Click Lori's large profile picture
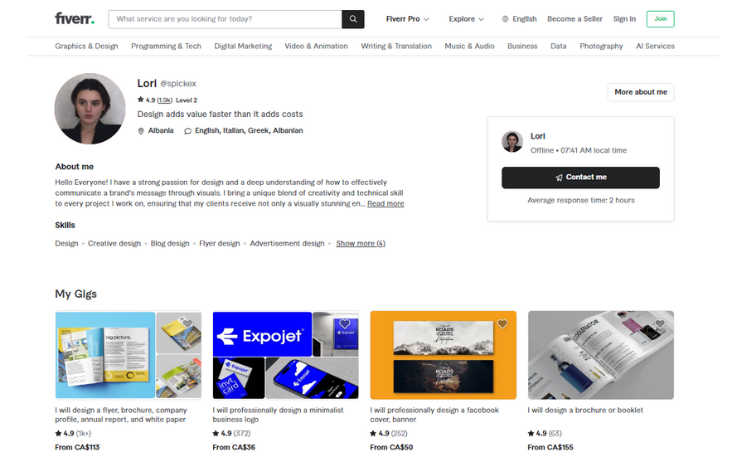This screenshot has height=465, width=746. click(90, 109)
